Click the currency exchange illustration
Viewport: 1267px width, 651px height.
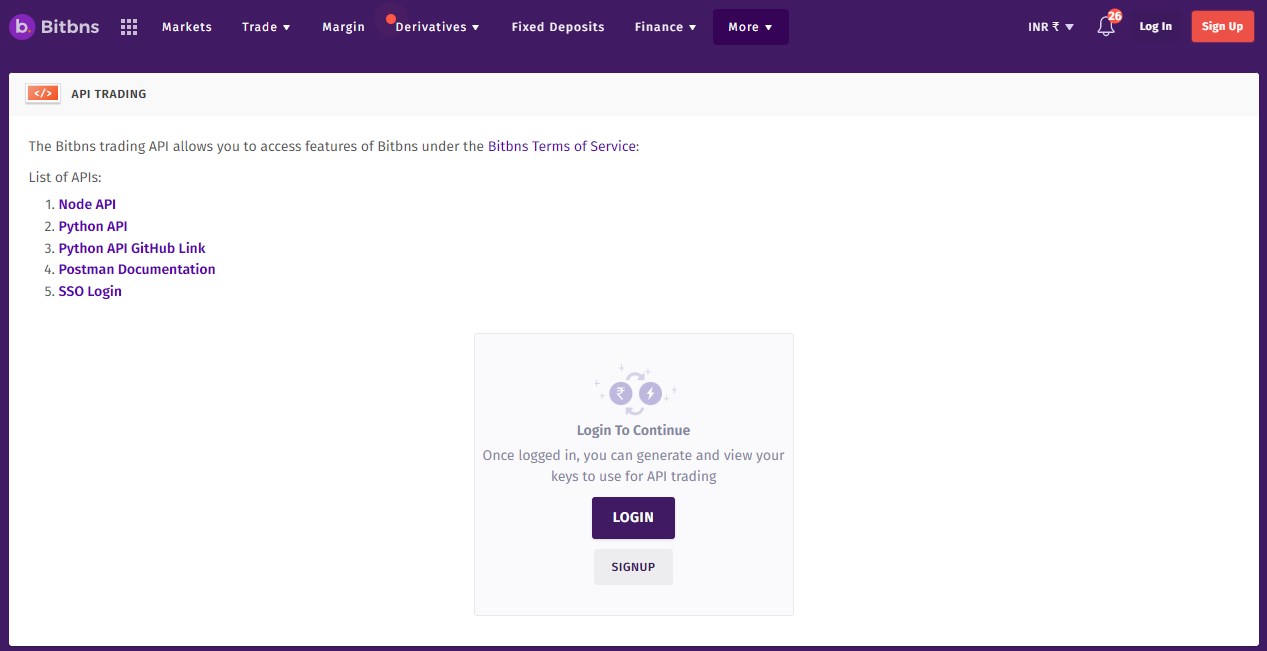[x=634, y=390]
